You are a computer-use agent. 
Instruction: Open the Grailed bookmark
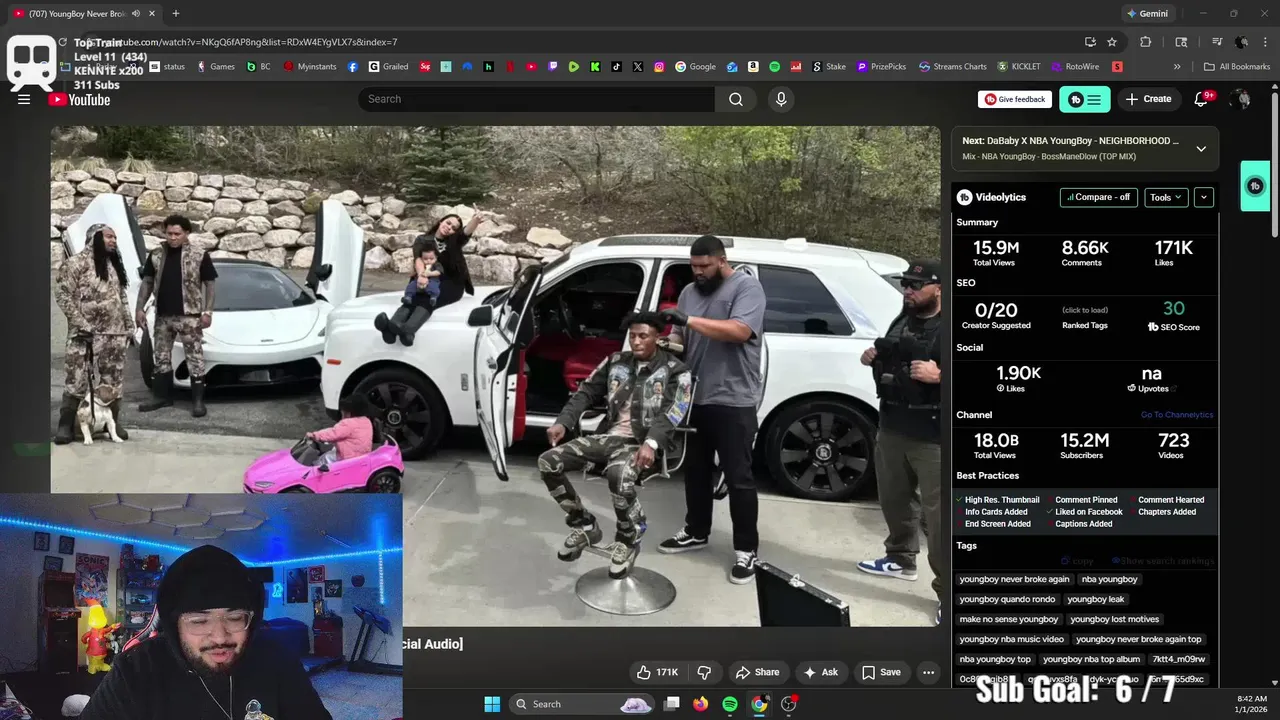click(x=389, y=67)
